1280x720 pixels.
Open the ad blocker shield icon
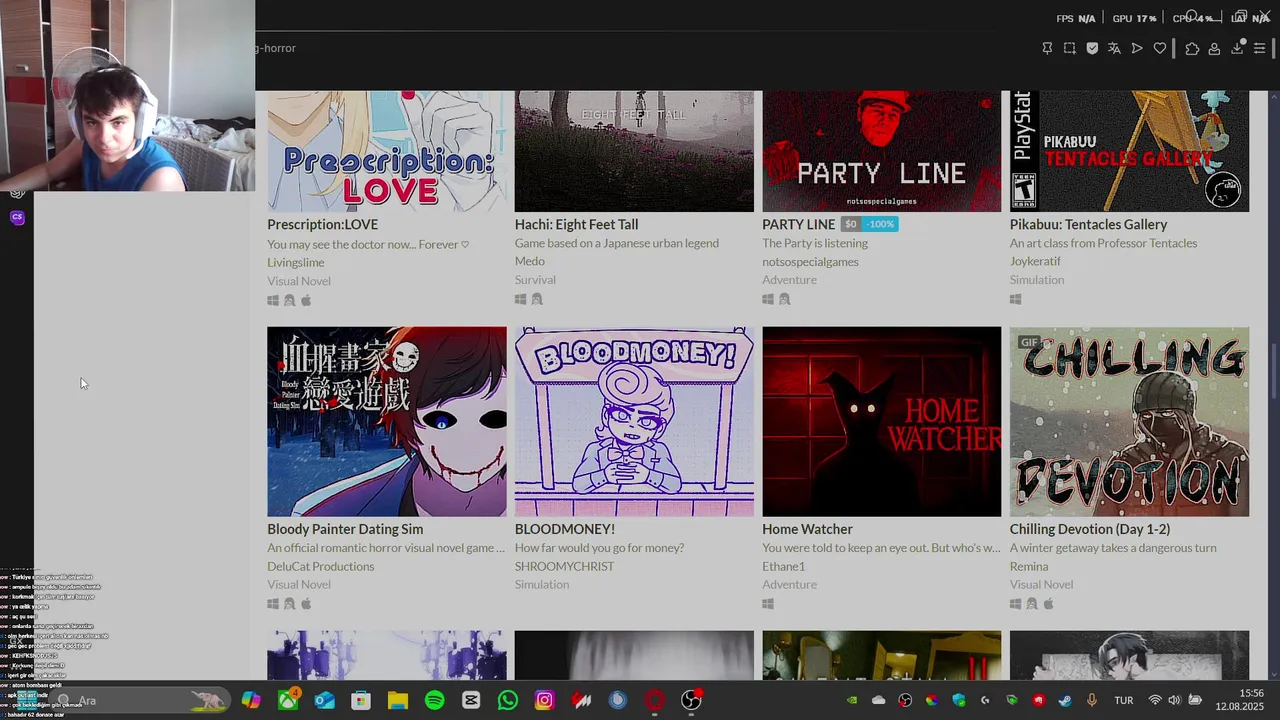pyautogui.click(x=1092, y=48)
